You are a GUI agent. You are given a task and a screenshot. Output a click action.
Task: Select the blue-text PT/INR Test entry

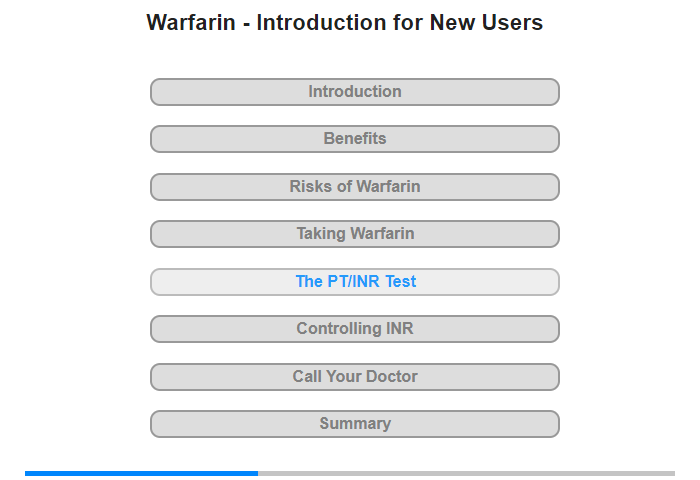[355, 282]
